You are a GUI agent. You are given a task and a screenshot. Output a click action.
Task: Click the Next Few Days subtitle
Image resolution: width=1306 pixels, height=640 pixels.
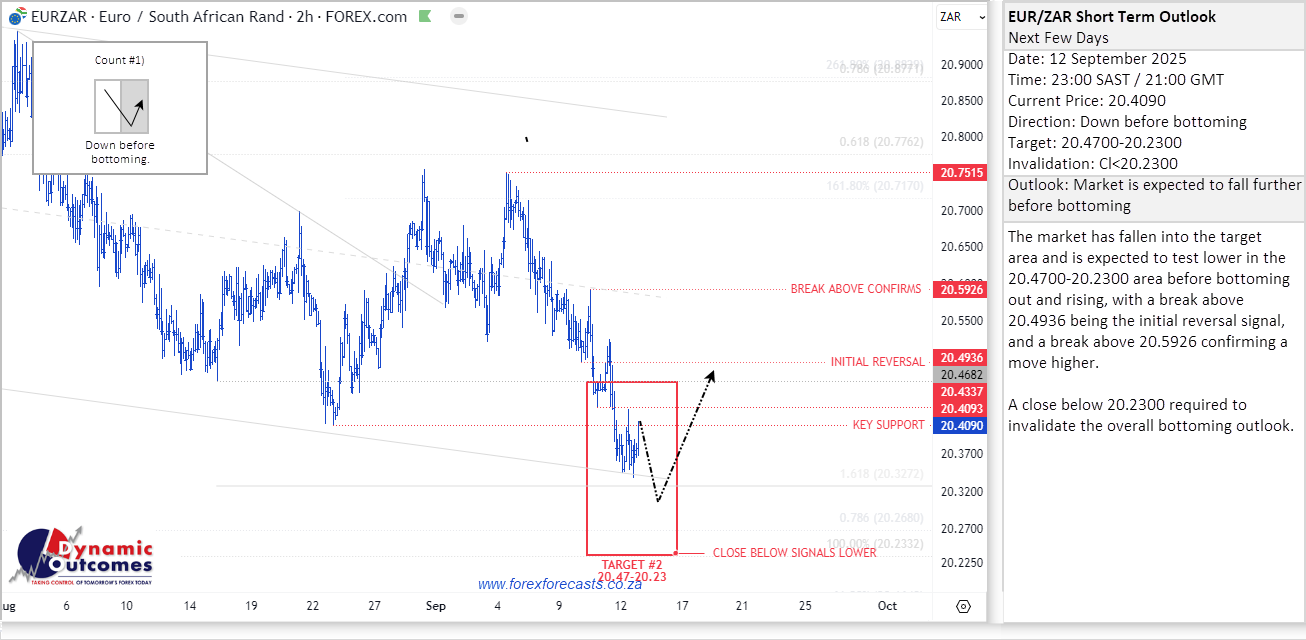(1058, 37)
